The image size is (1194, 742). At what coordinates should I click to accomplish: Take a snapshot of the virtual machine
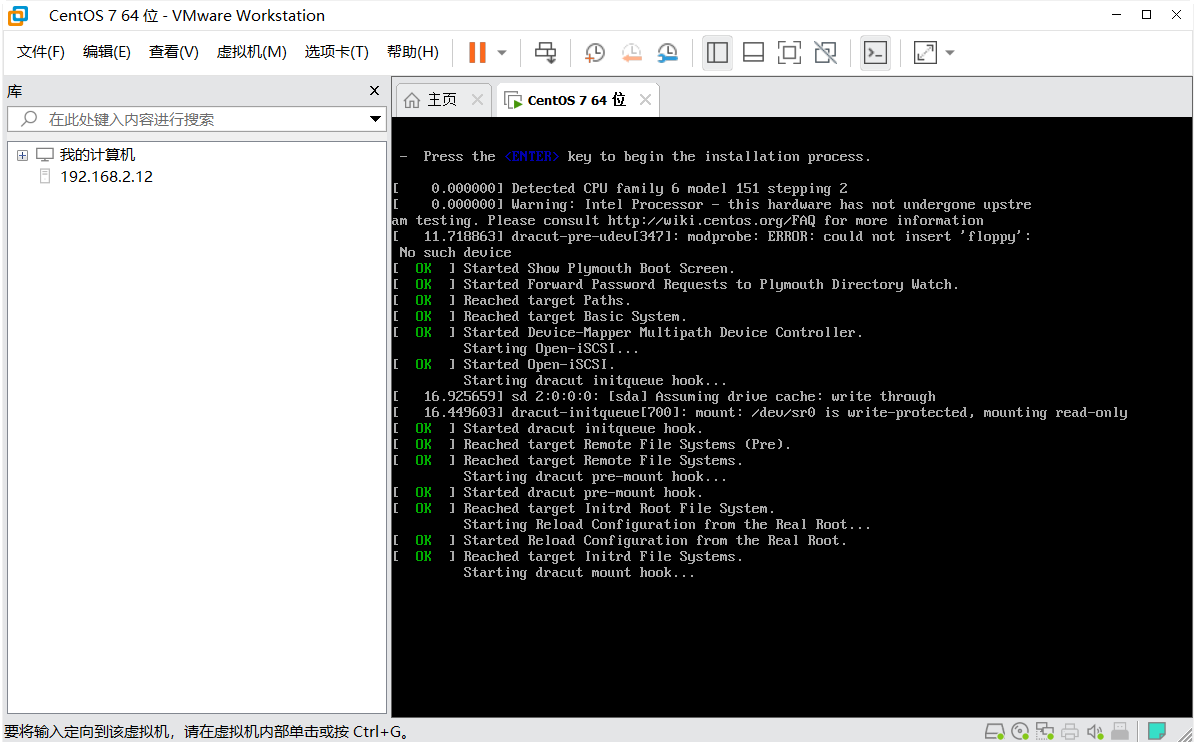click(x=595, y=52)
